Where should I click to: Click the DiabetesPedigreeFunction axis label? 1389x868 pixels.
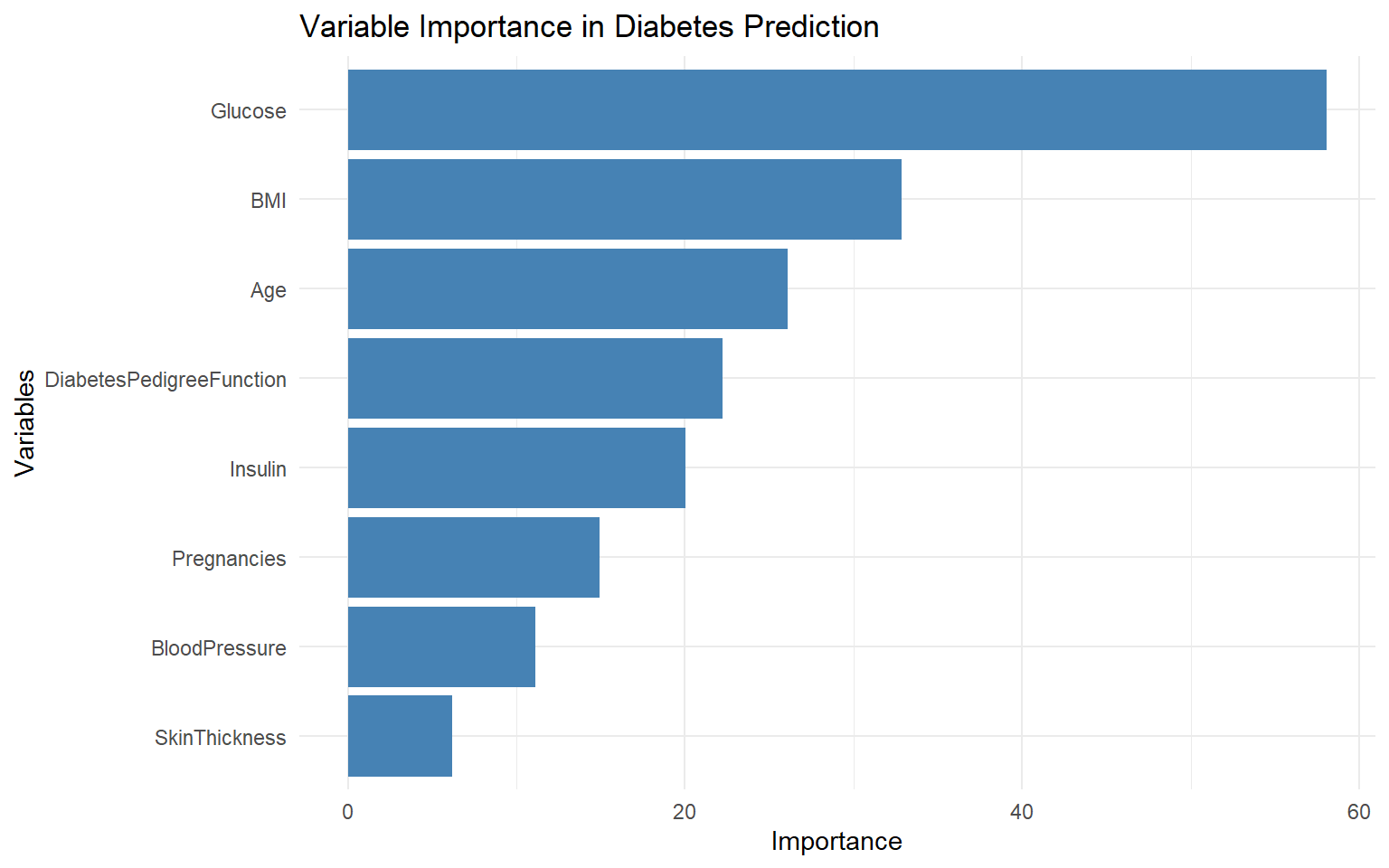click(x=165, y=380)
